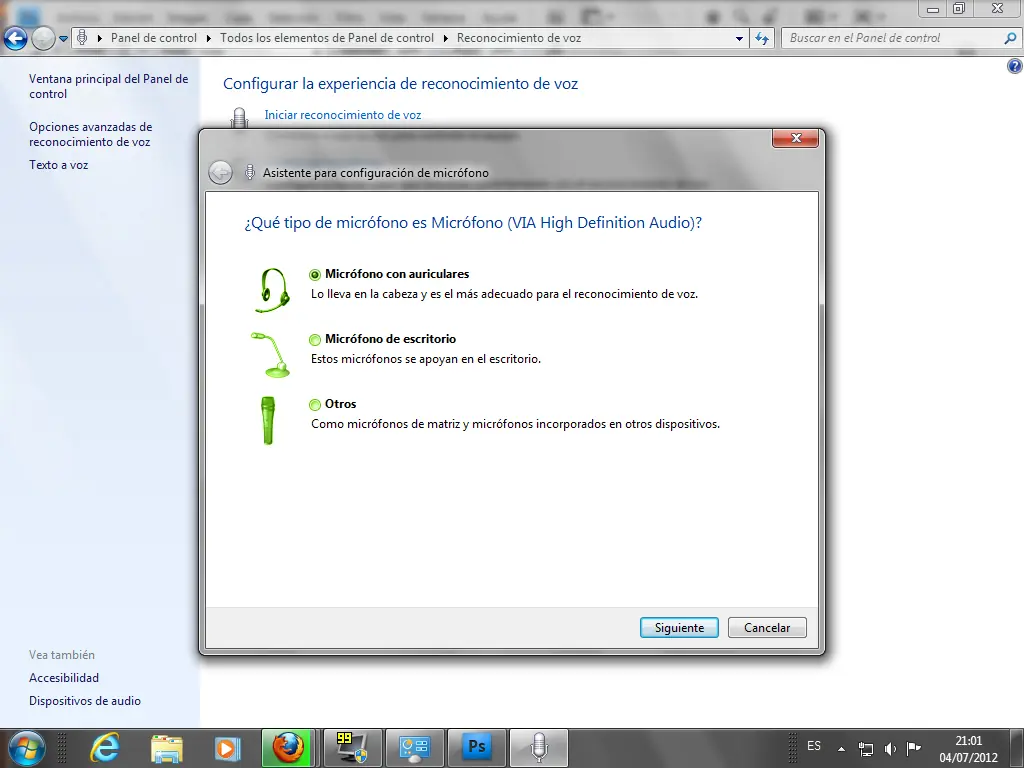
Task: Open Action Center flag icon
Action: pyautogui.click(x=914, y=748)
